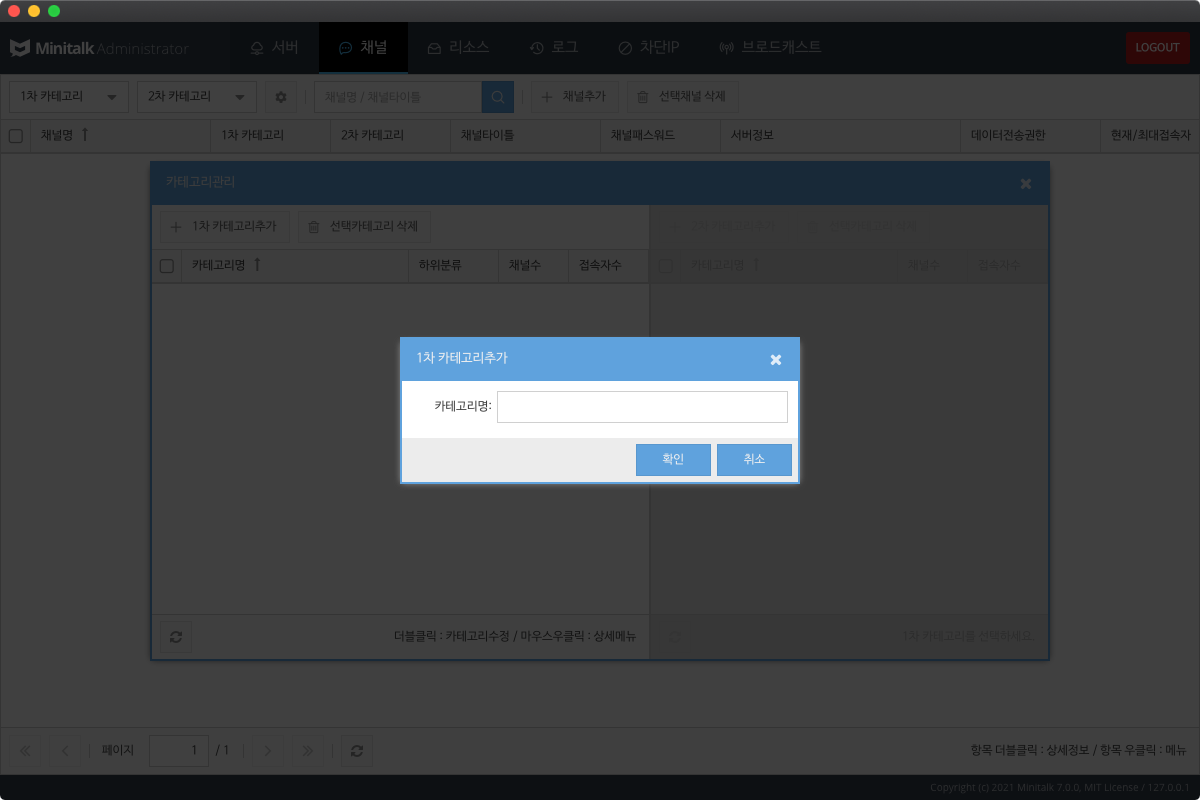Click 채널수 column header in left panel

coord(533,266)
